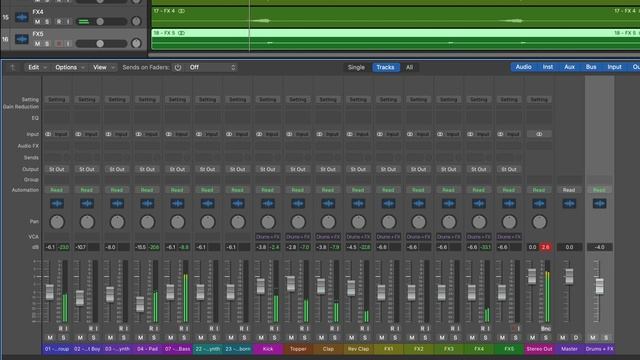The image size is (640, 360).
Task: Open the FX1 channel Input menu
Action: (x=393, y=134)
